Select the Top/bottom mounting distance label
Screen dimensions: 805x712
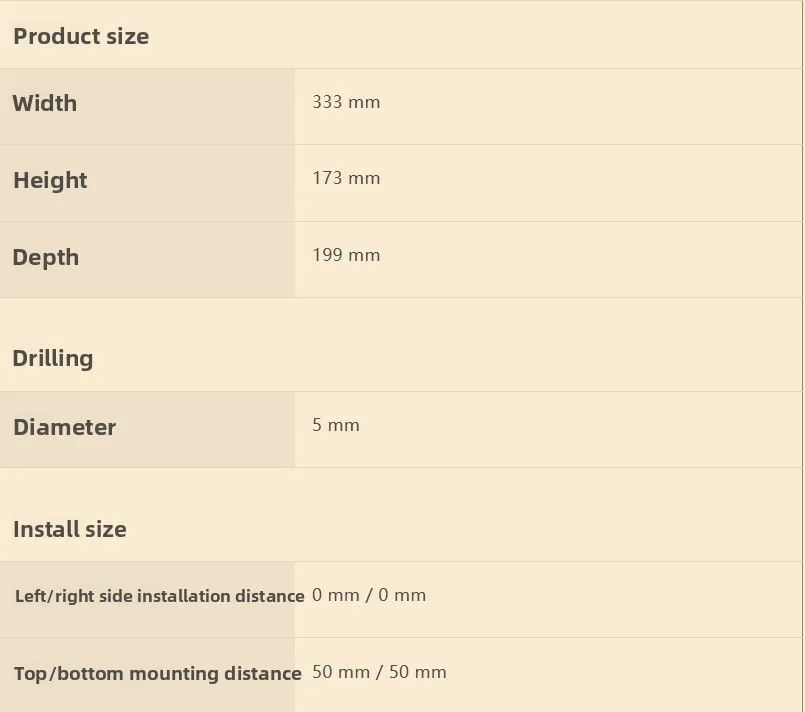[158, 673]
